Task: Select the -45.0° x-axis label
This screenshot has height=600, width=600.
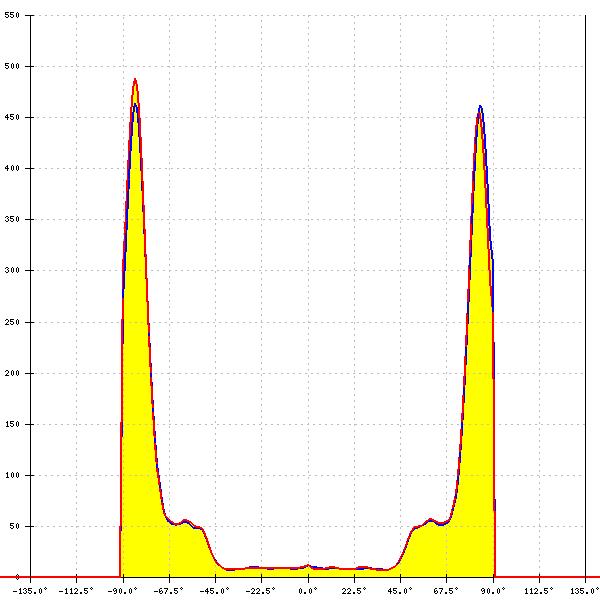Action: pyautogui.click(x=216, y=591)
